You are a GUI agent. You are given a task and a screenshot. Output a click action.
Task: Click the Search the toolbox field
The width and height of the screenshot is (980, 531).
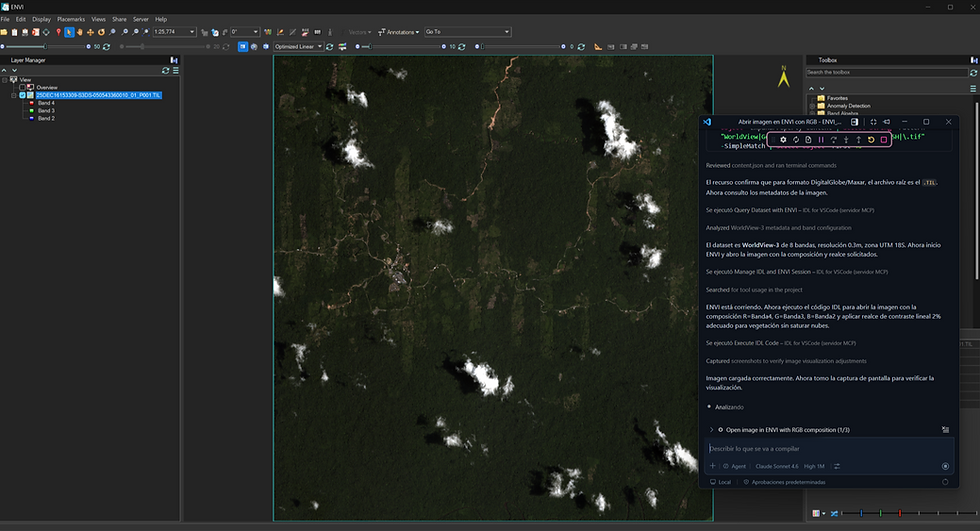coord(887,72)
